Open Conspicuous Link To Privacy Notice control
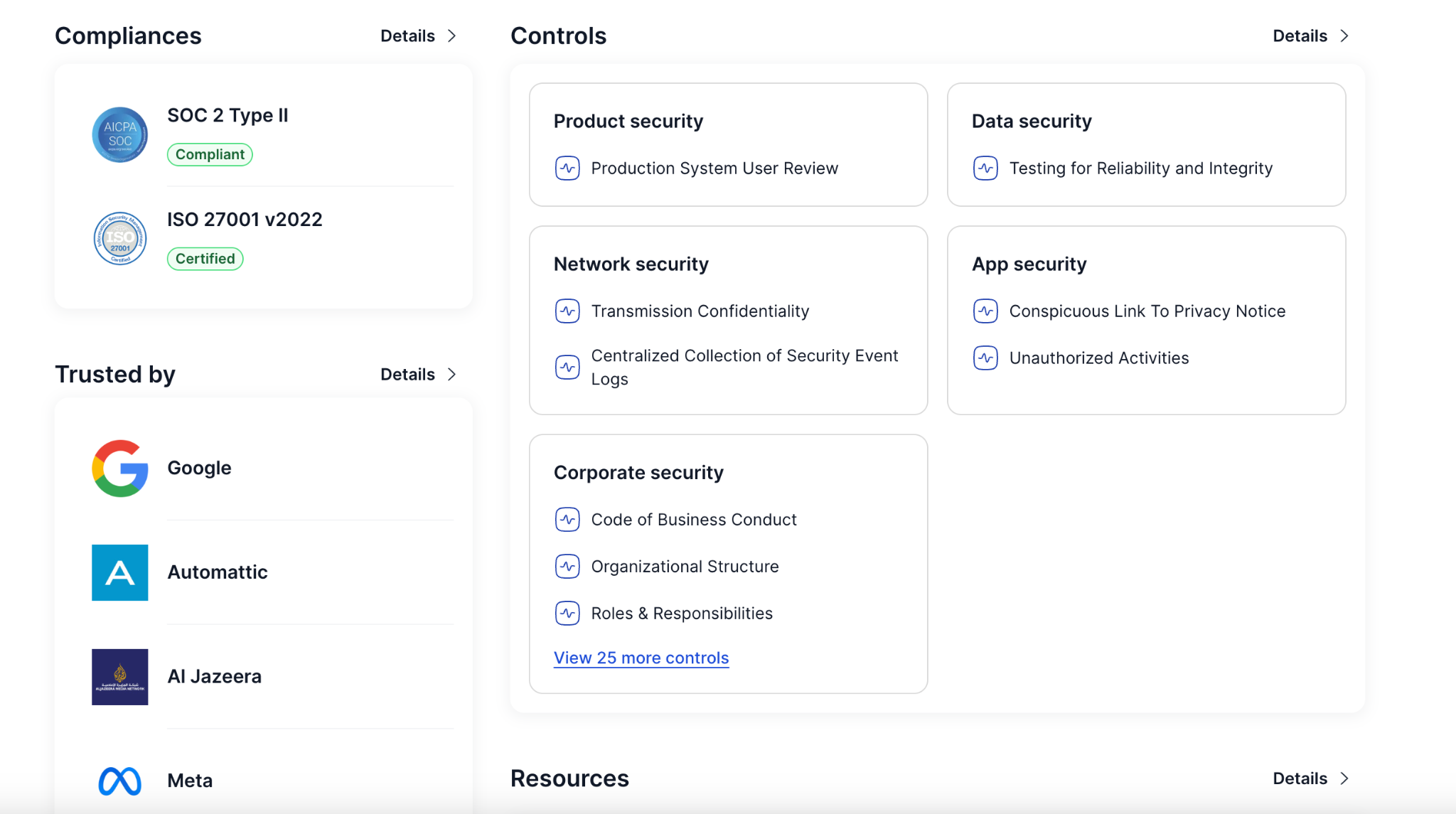 click(x=1147, y=311)
